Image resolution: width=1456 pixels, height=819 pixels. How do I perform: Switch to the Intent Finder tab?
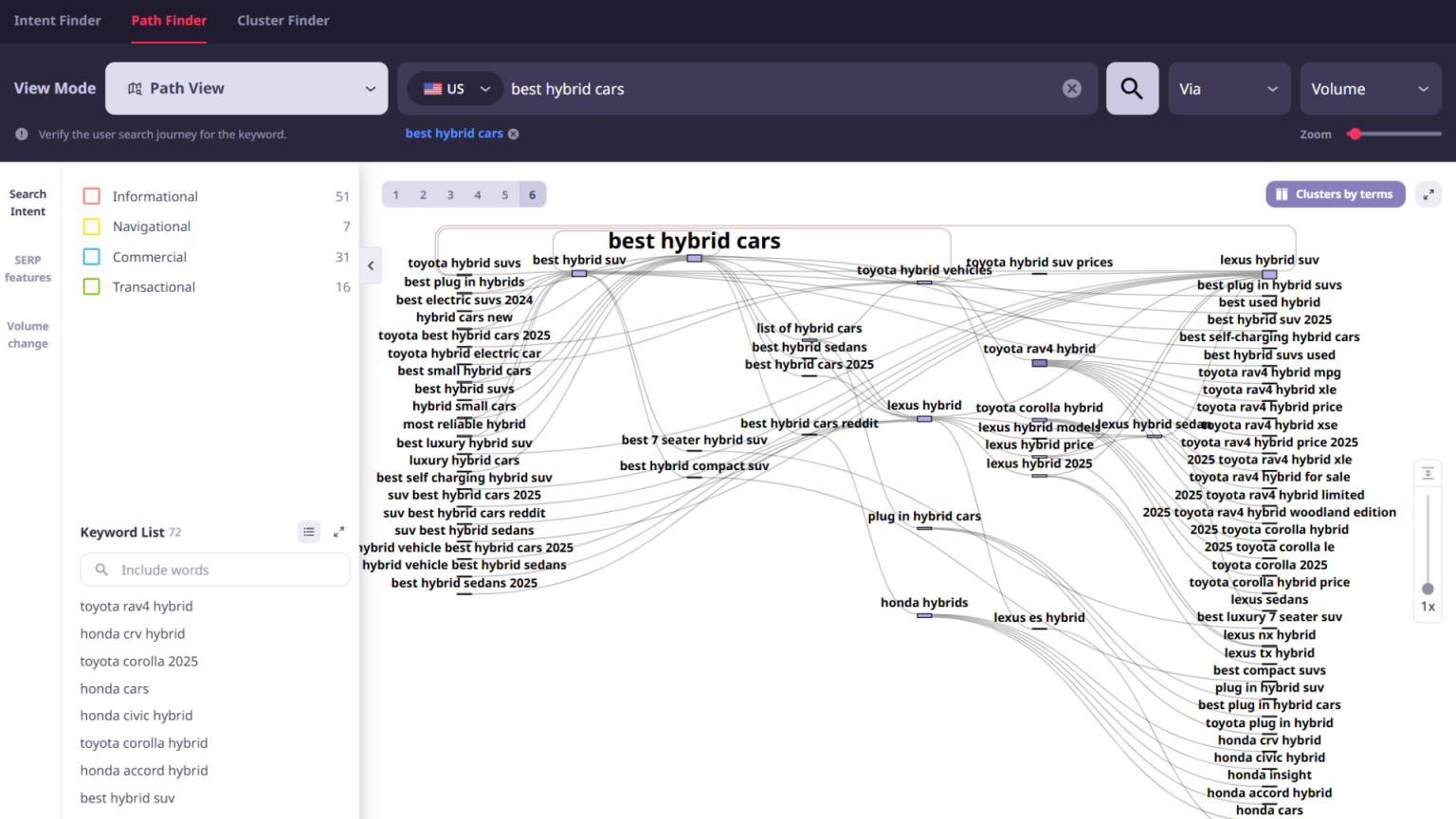tap(57, 20)
